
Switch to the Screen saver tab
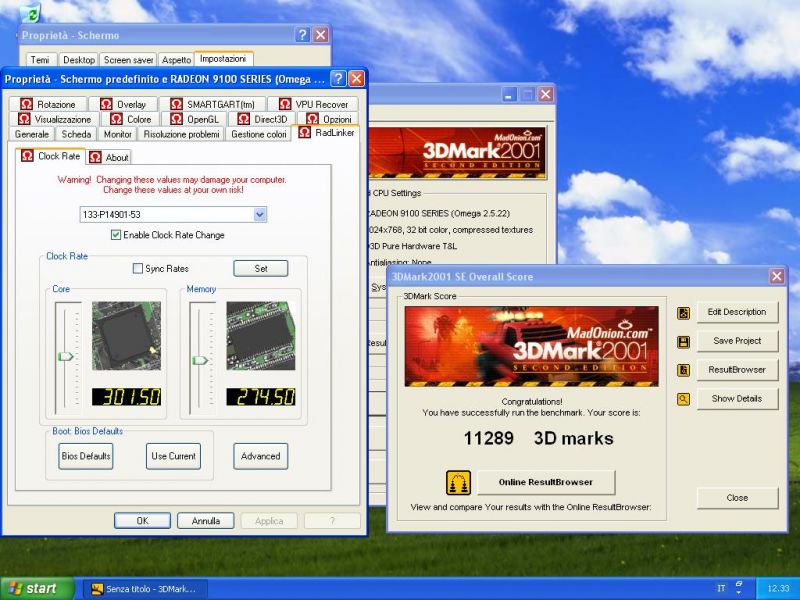(x=129, y=60)
